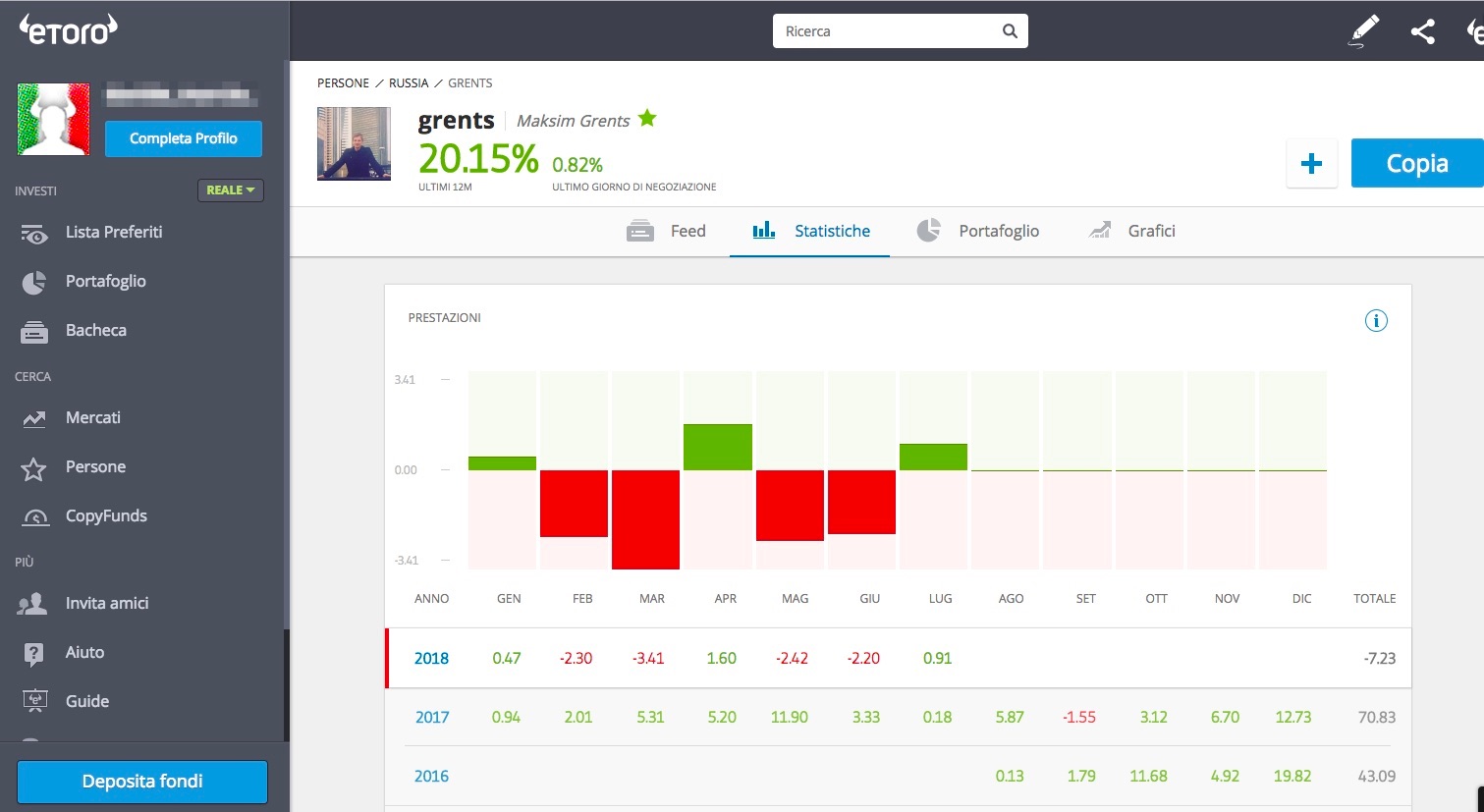Viewport: 1484px width, 812px height.
Task: Click the Statistiche bar chart icon
Action: click(764, 231)
